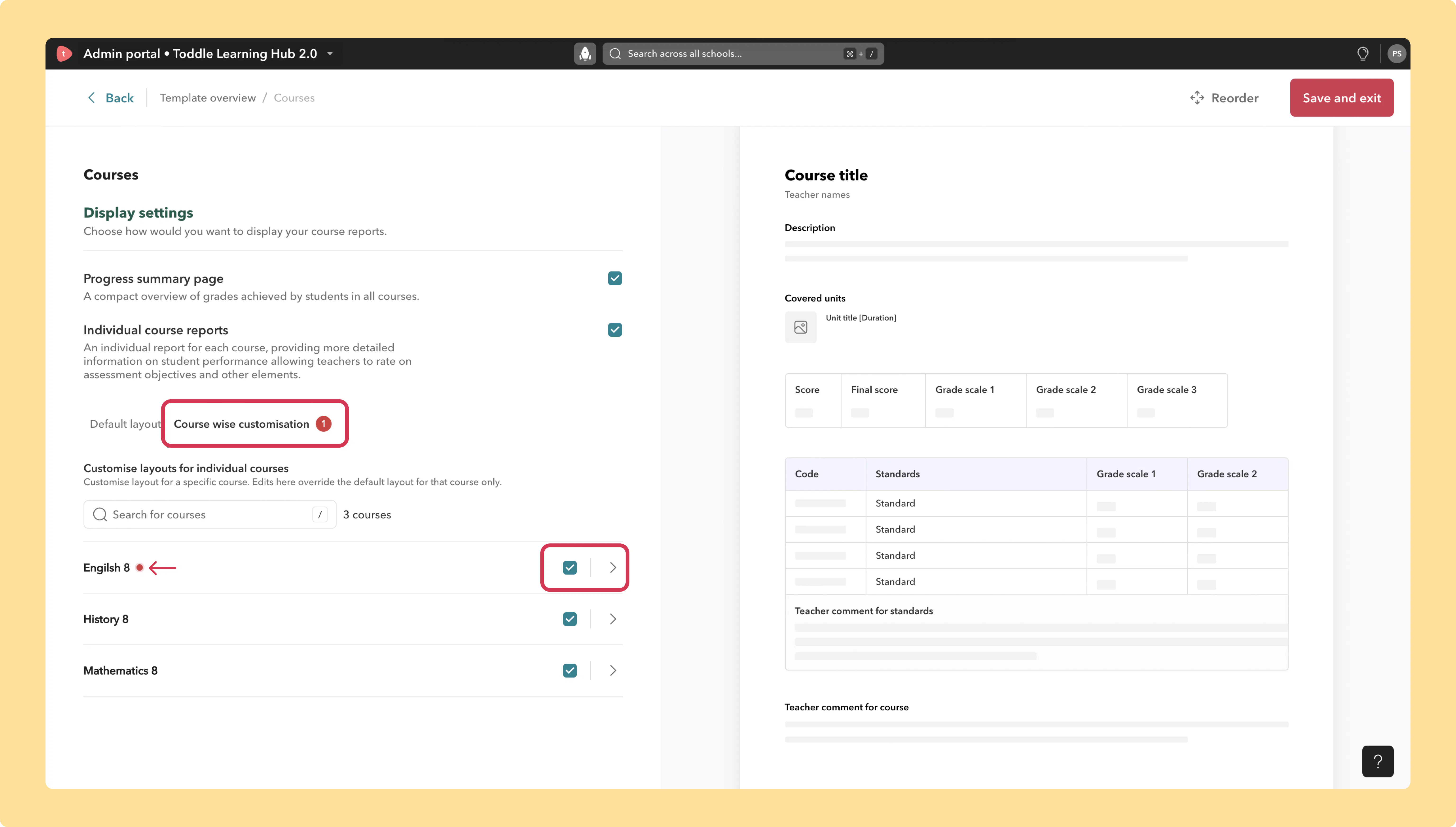This screenshot has width=1456, height=827.
Task: Click the help question mark button
Action: [x=1378, y=761]
